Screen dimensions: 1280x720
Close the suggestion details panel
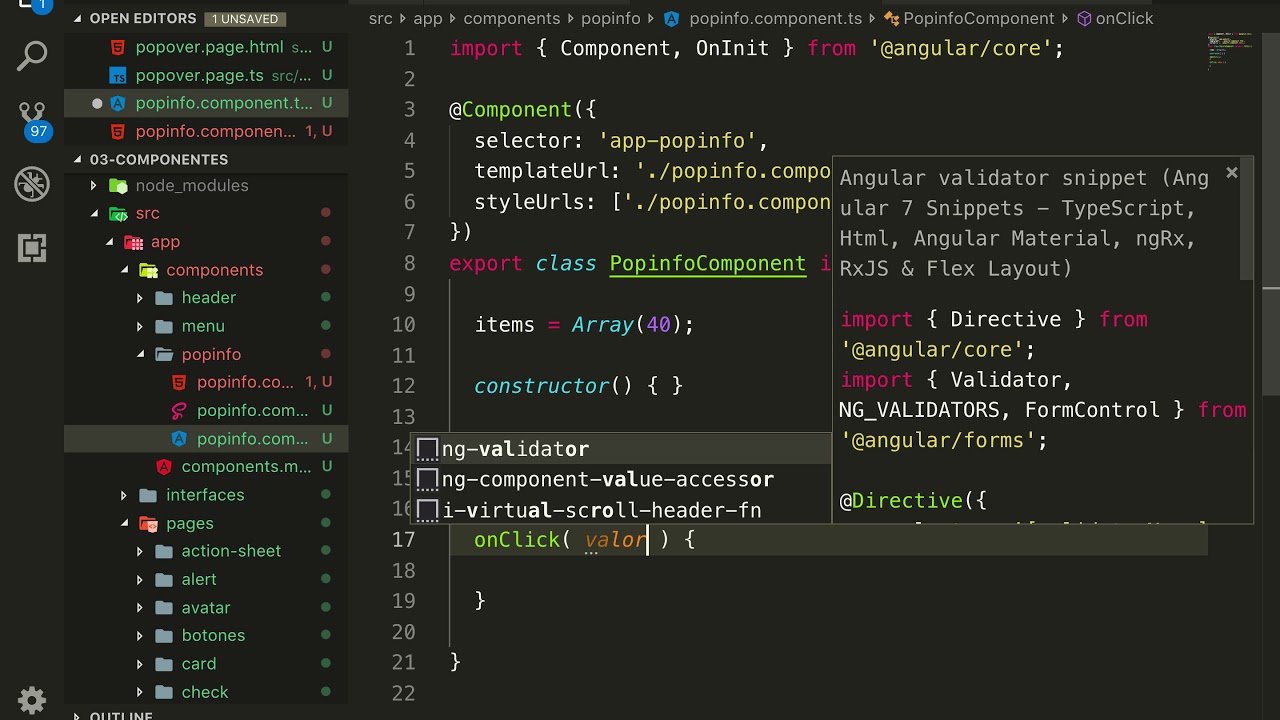pos(1232,173)
